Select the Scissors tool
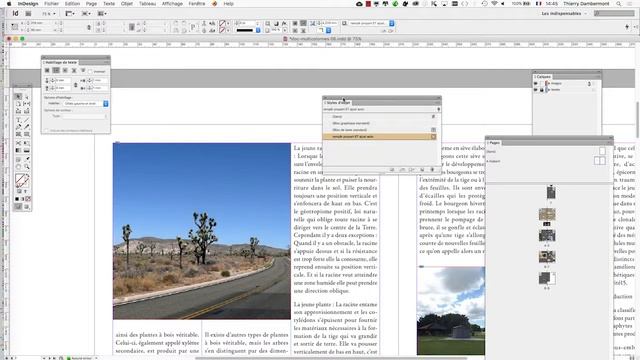640x360 pixels. (x=18, y=143)
